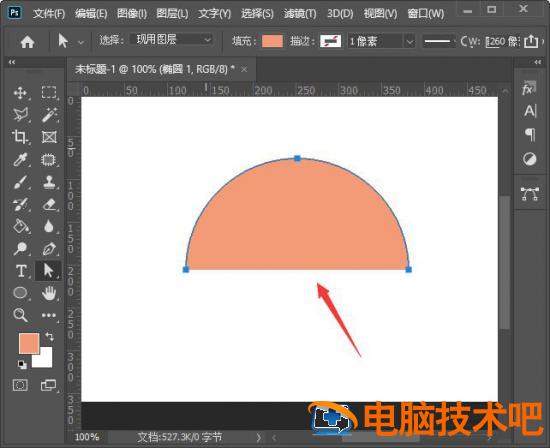Expand the right panel dock arrows
The height and width of the screenshot is (448, 550).
[x=538, y=62]
